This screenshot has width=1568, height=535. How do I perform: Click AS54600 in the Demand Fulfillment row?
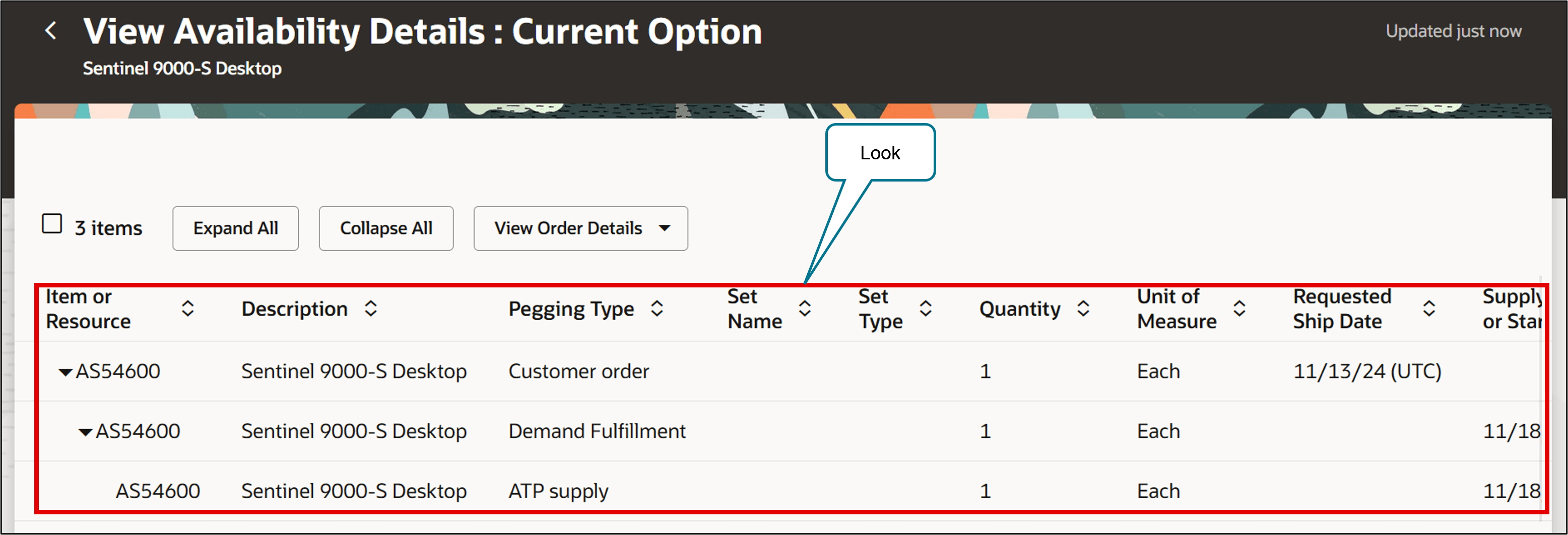(138, 432)
